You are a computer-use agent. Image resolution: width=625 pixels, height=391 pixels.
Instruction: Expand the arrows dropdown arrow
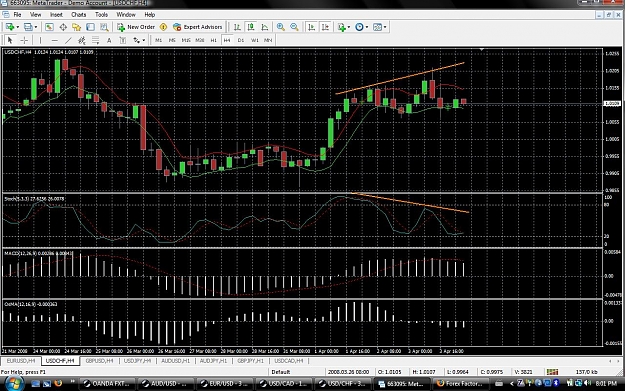click(x=143, y=40)
